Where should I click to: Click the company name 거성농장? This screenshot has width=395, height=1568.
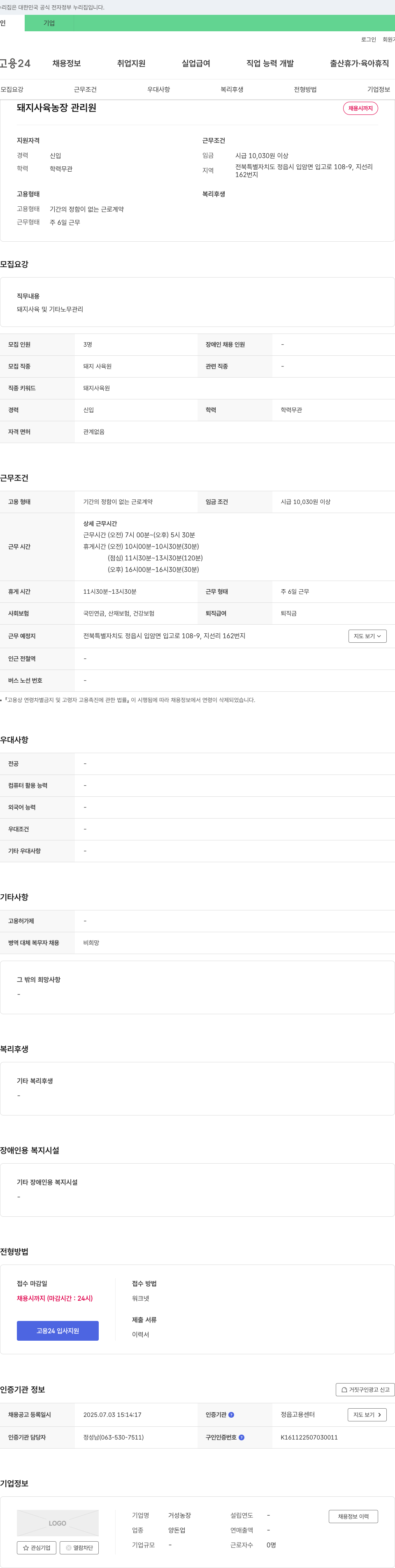coord(179,1515)
